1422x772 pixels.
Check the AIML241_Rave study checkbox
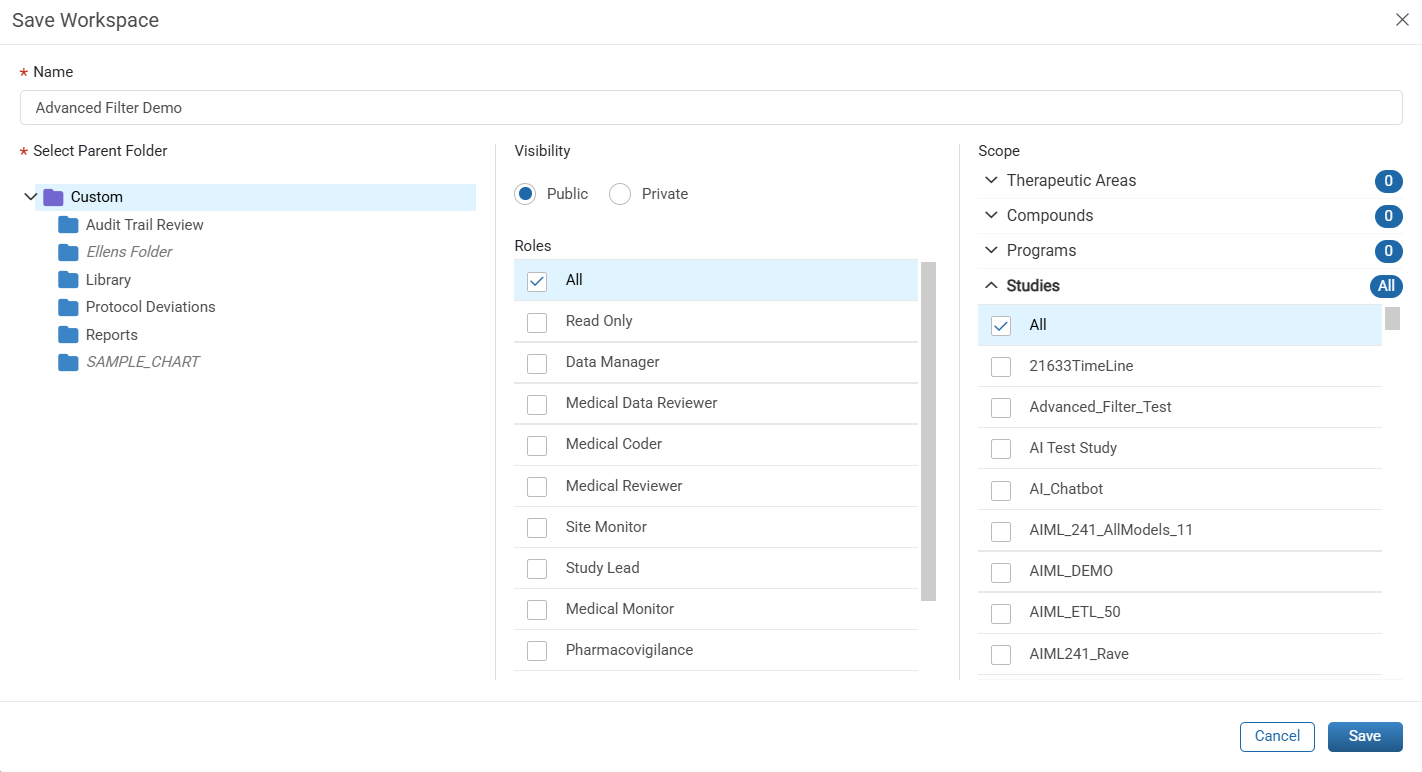[1001, 655]
